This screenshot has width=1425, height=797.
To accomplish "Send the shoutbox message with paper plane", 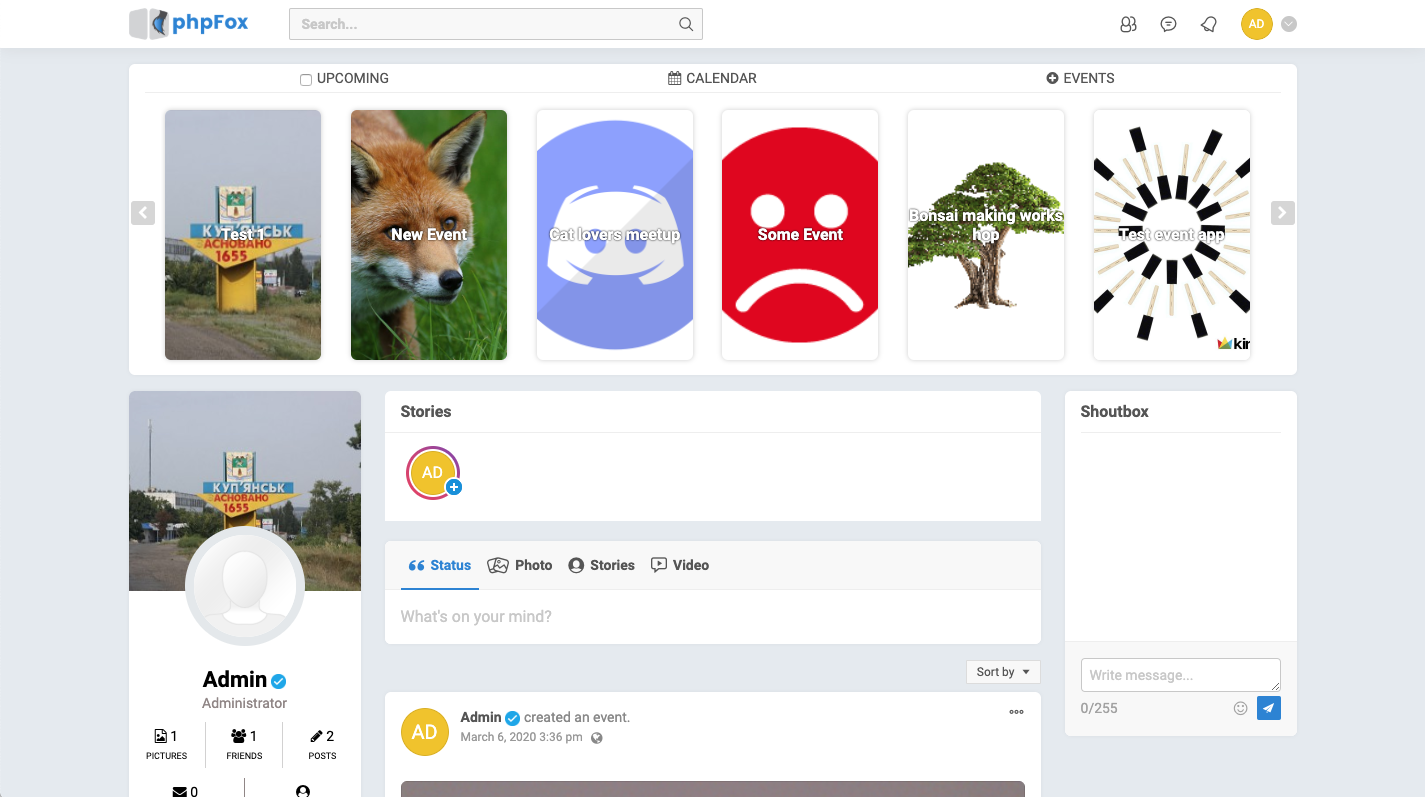I will coord(1268,708).
